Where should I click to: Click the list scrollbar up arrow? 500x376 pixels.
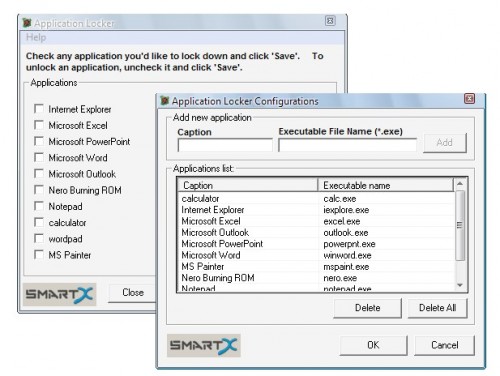(x=460, y=184)
